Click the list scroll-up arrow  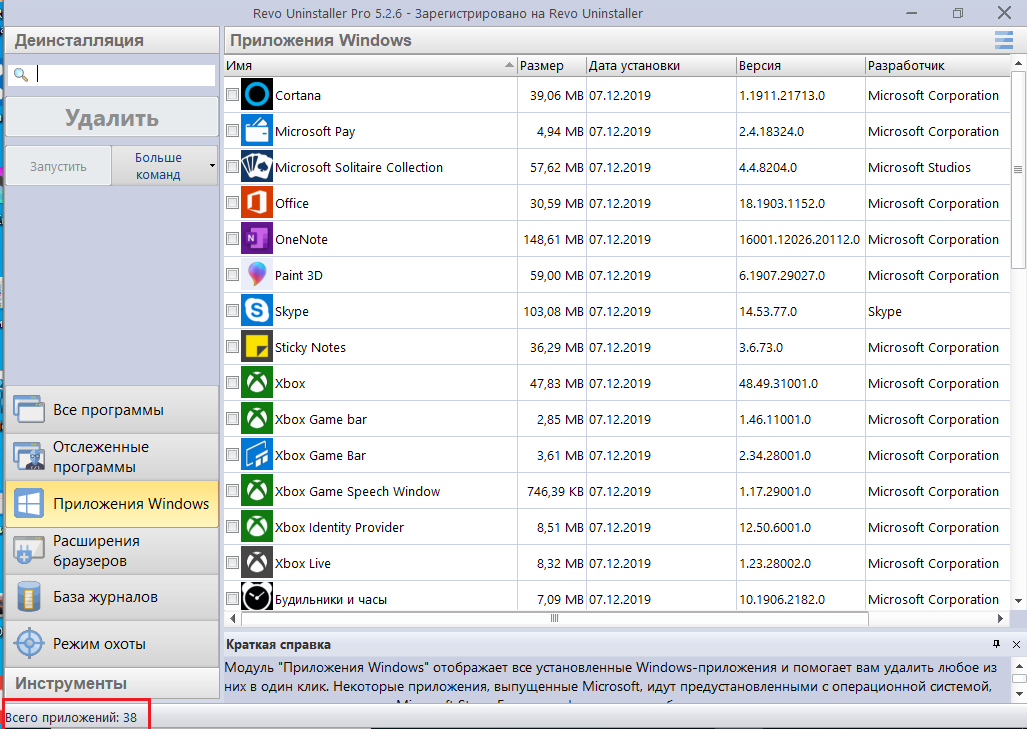point(1018,64)
